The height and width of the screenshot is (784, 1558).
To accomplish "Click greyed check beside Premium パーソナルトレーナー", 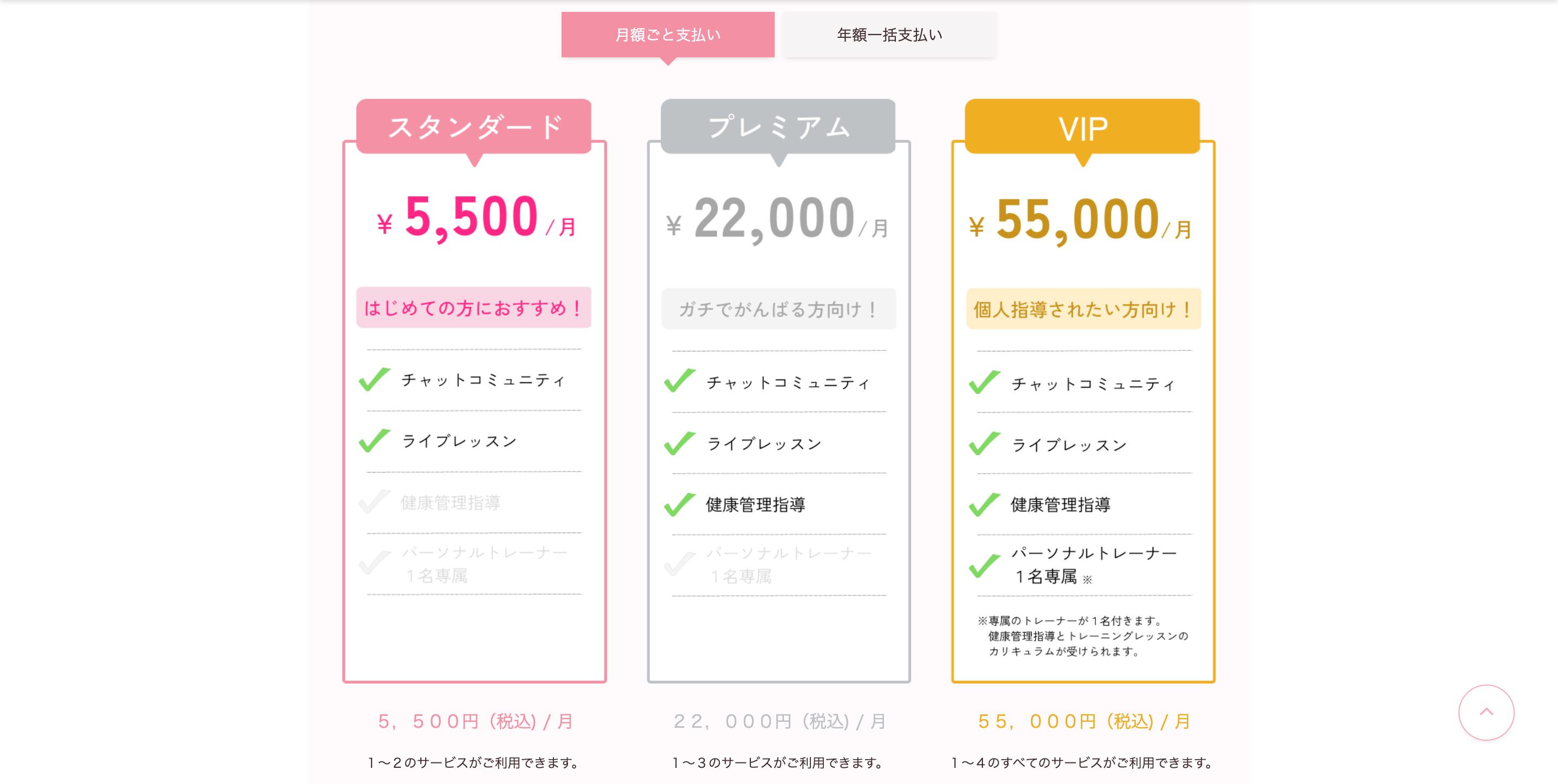I will [679, 564].
